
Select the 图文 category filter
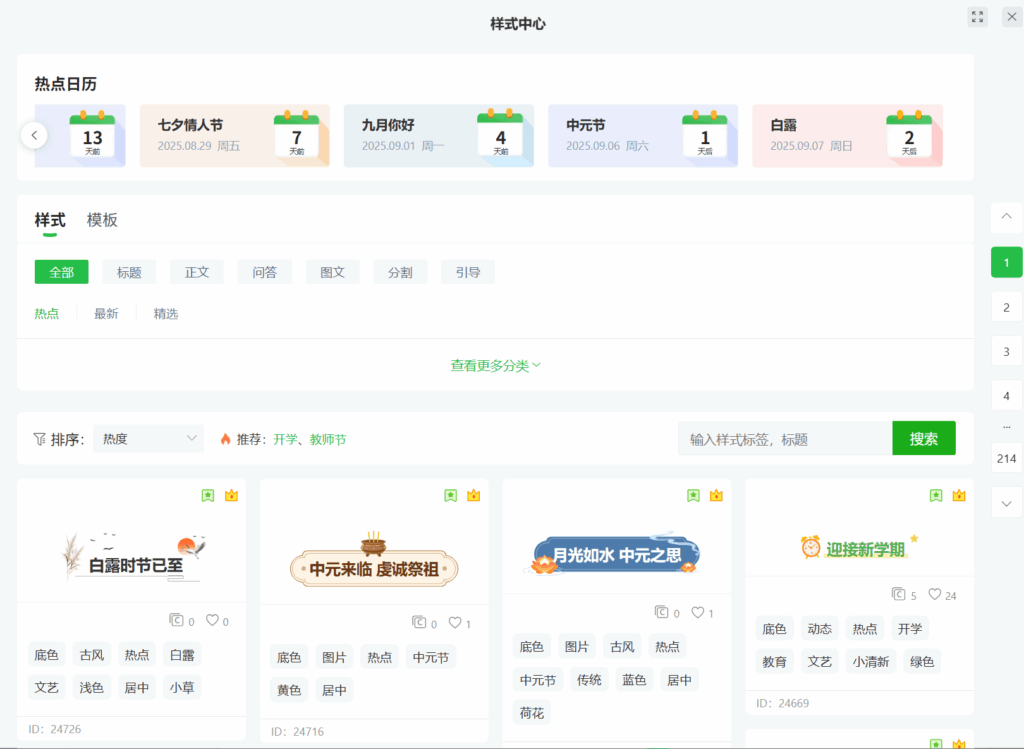pos(332,272)
